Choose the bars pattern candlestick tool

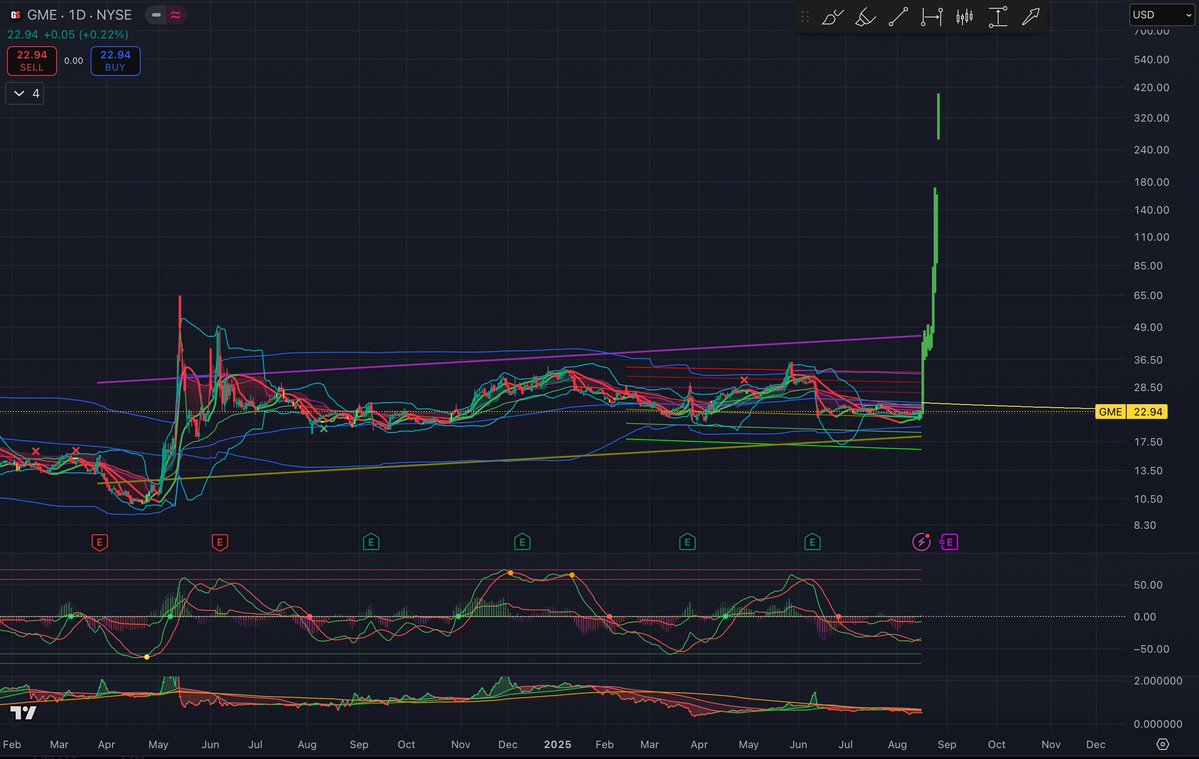coord(964,17)
